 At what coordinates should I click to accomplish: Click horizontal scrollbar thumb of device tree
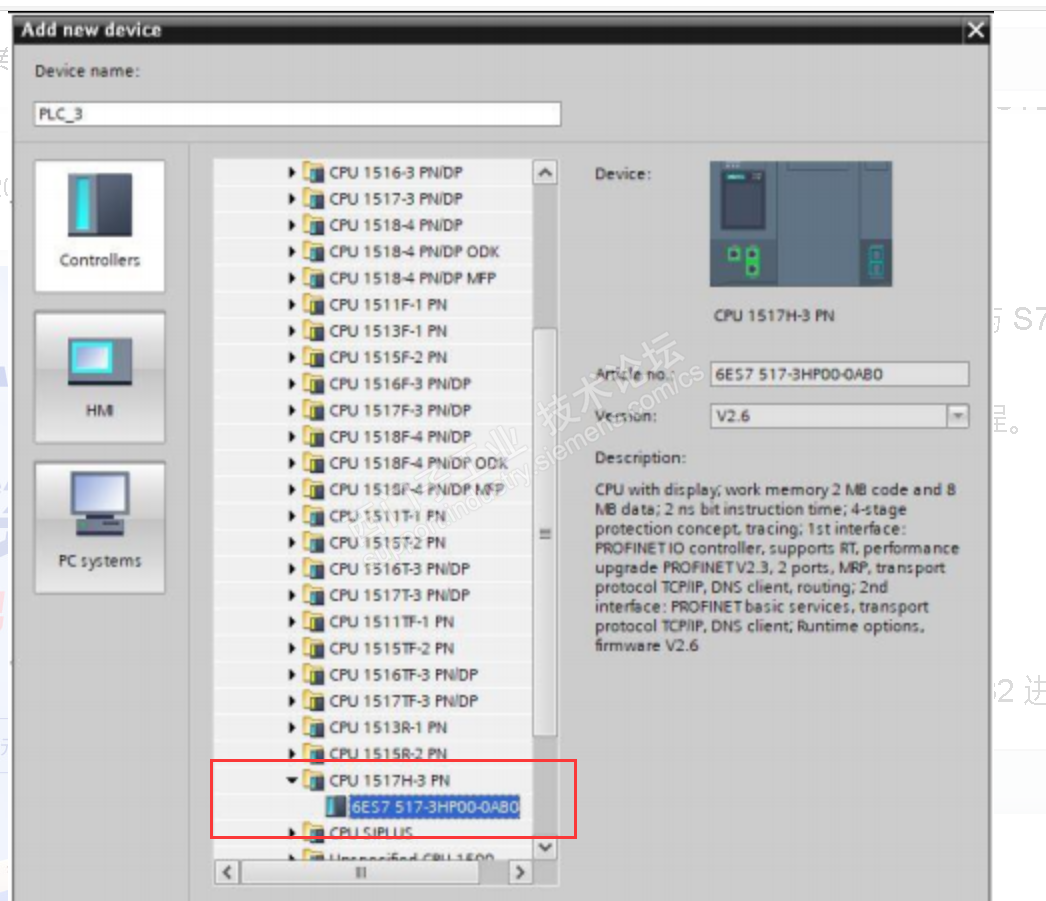[x=360, y=872]
